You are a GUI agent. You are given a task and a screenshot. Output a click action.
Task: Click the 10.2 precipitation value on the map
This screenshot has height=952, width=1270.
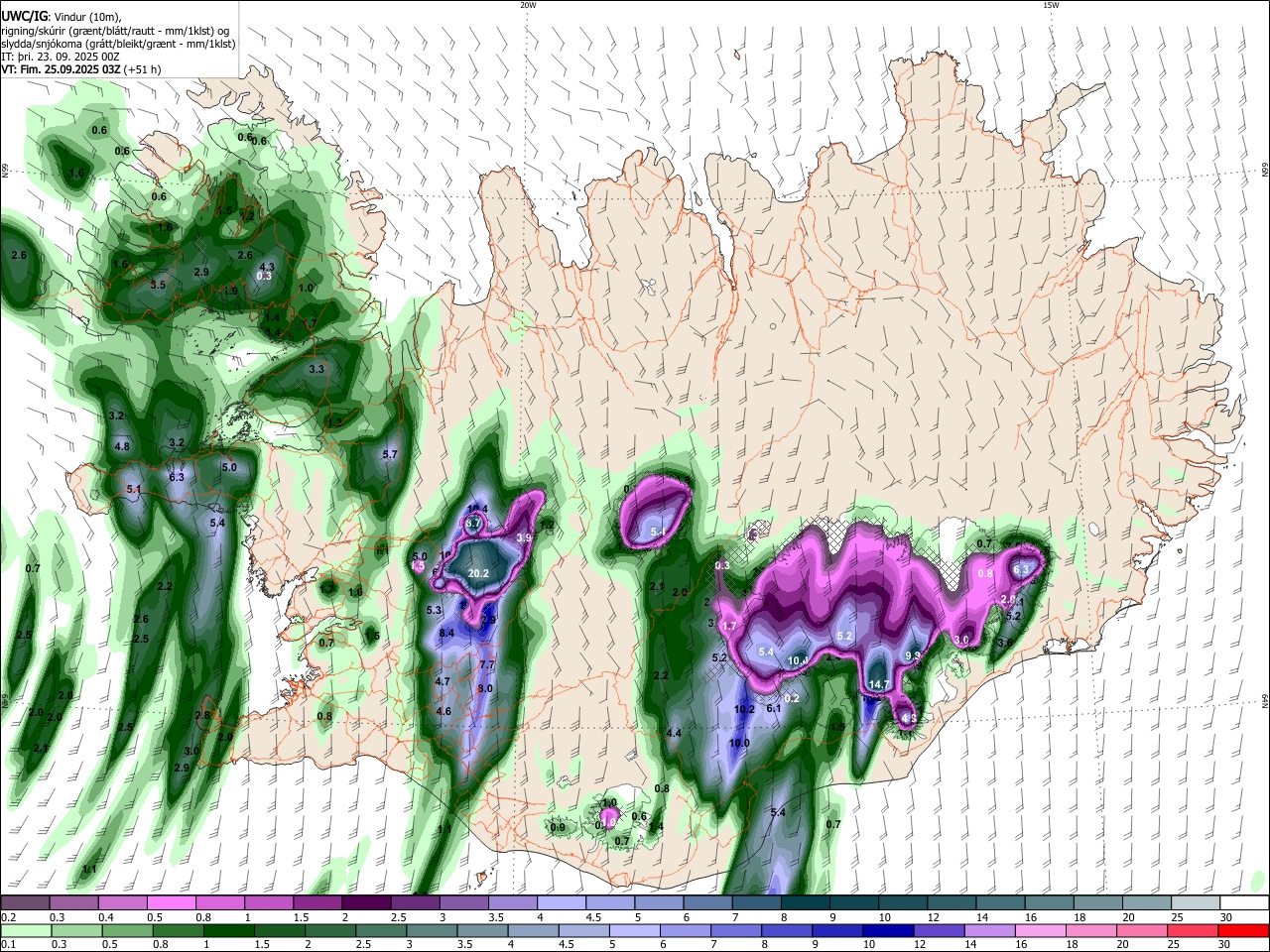744,709
